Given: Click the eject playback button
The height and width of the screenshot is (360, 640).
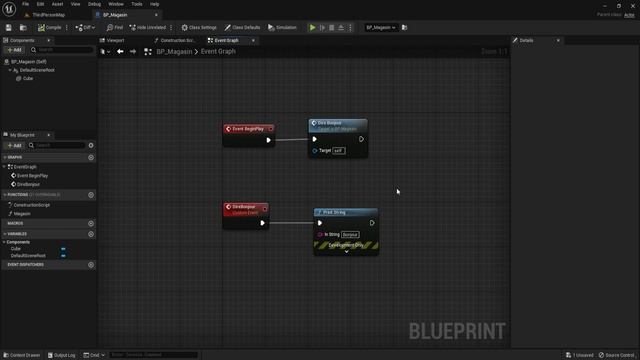Looking at the screenshot, I should 341,27.
